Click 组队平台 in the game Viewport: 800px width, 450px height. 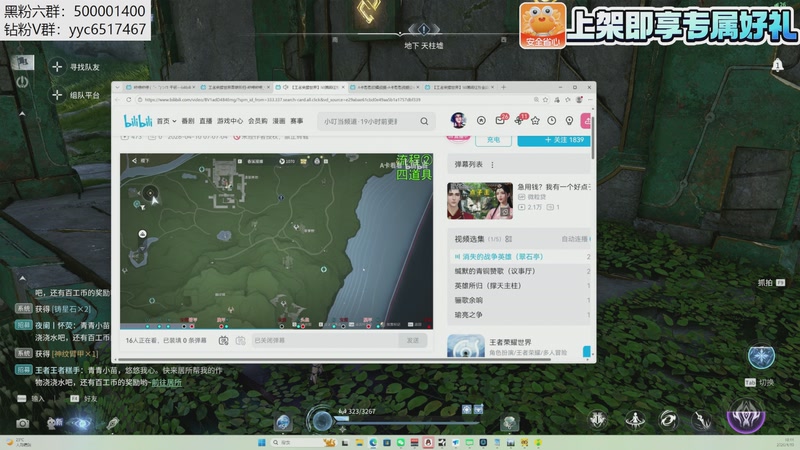(x=85, y=95)
